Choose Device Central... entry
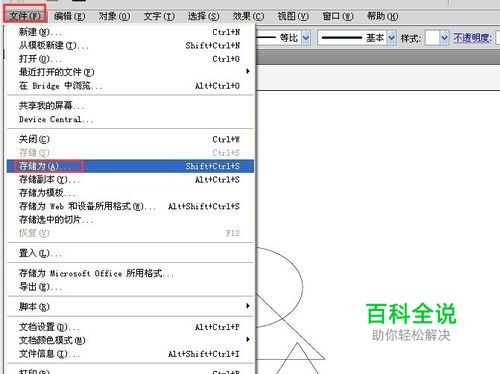 click(130, 119)
